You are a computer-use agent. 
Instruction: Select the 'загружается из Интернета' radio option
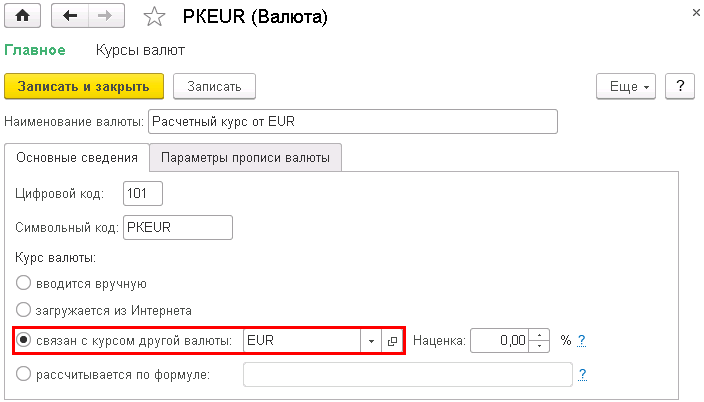23,310
